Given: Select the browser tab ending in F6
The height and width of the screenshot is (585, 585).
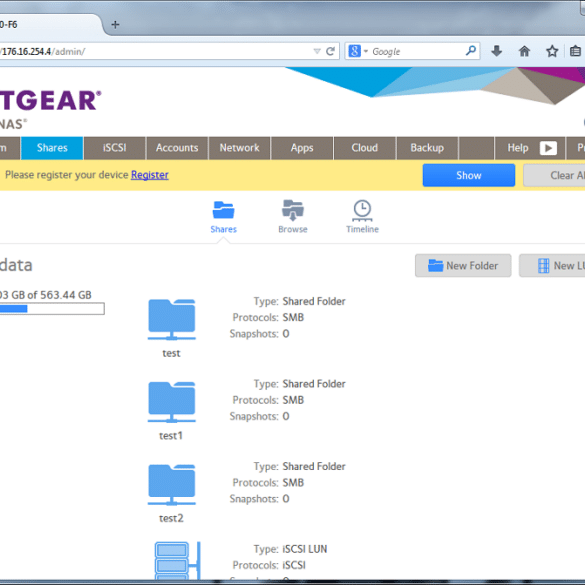Looking at the screenshot, I should (x=49, y=25).
